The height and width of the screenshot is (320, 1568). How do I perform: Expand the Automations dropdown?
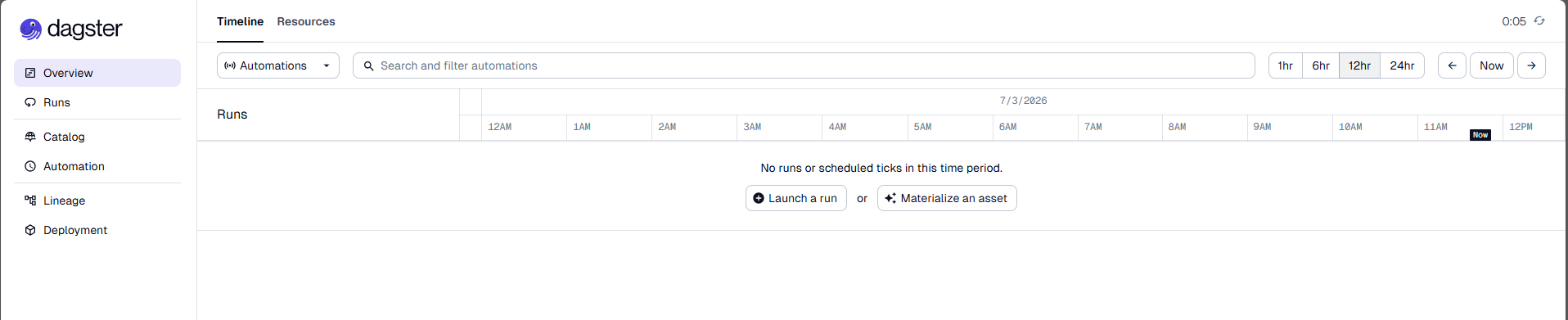278,65
